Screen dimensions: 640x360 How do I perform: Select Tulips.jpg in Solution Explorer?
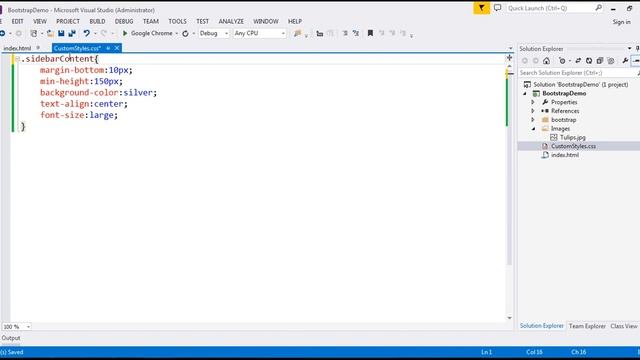[573, 138]
